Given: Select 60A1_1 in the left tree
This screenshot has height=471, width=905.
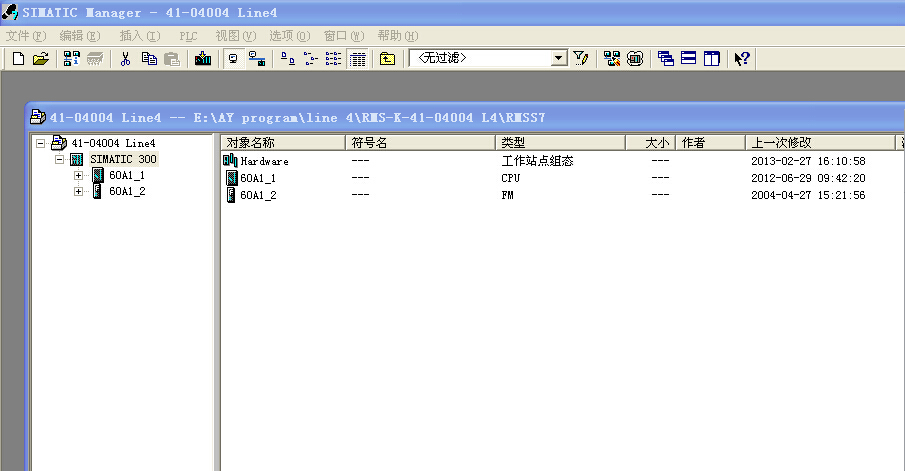Looking at the screenshot, I should click(127, 175).
